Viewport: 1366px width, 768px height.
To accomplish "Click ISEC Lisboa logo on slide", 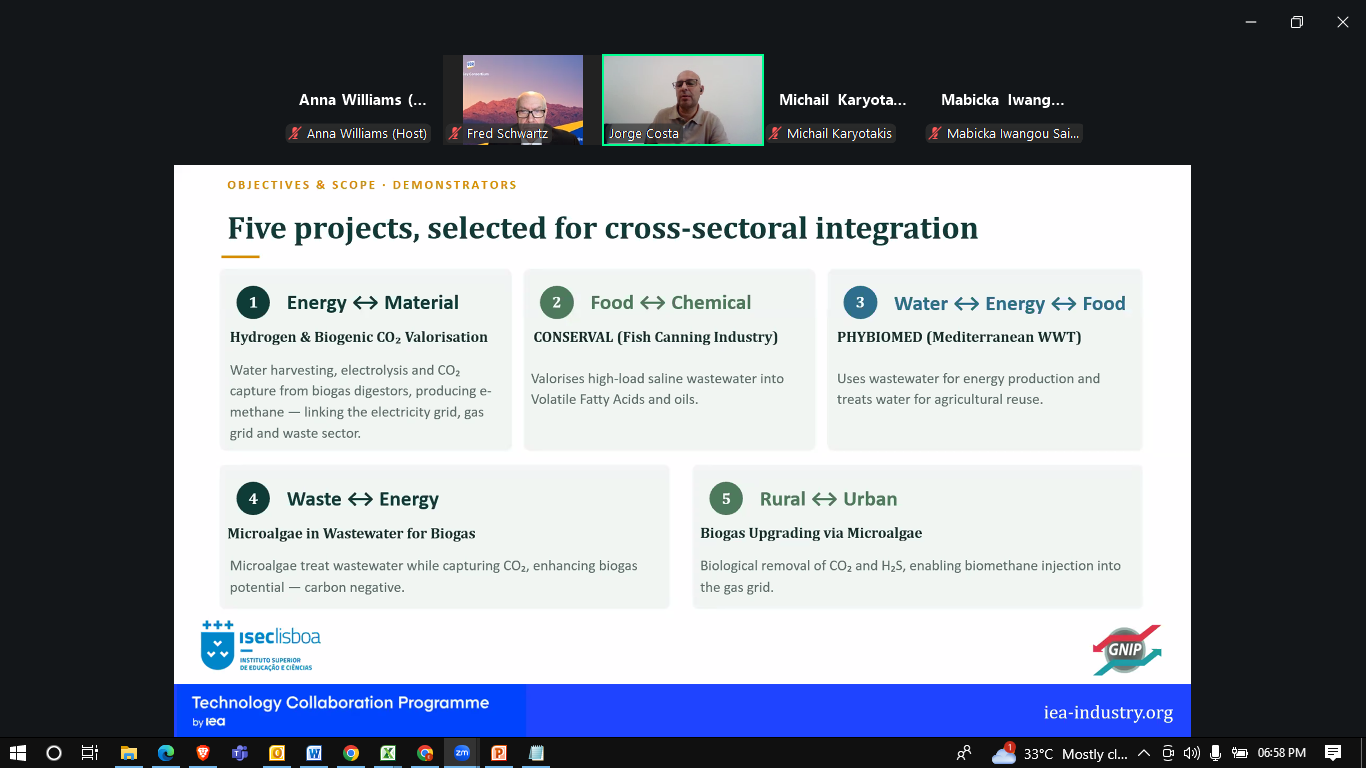I will point(261,646).
